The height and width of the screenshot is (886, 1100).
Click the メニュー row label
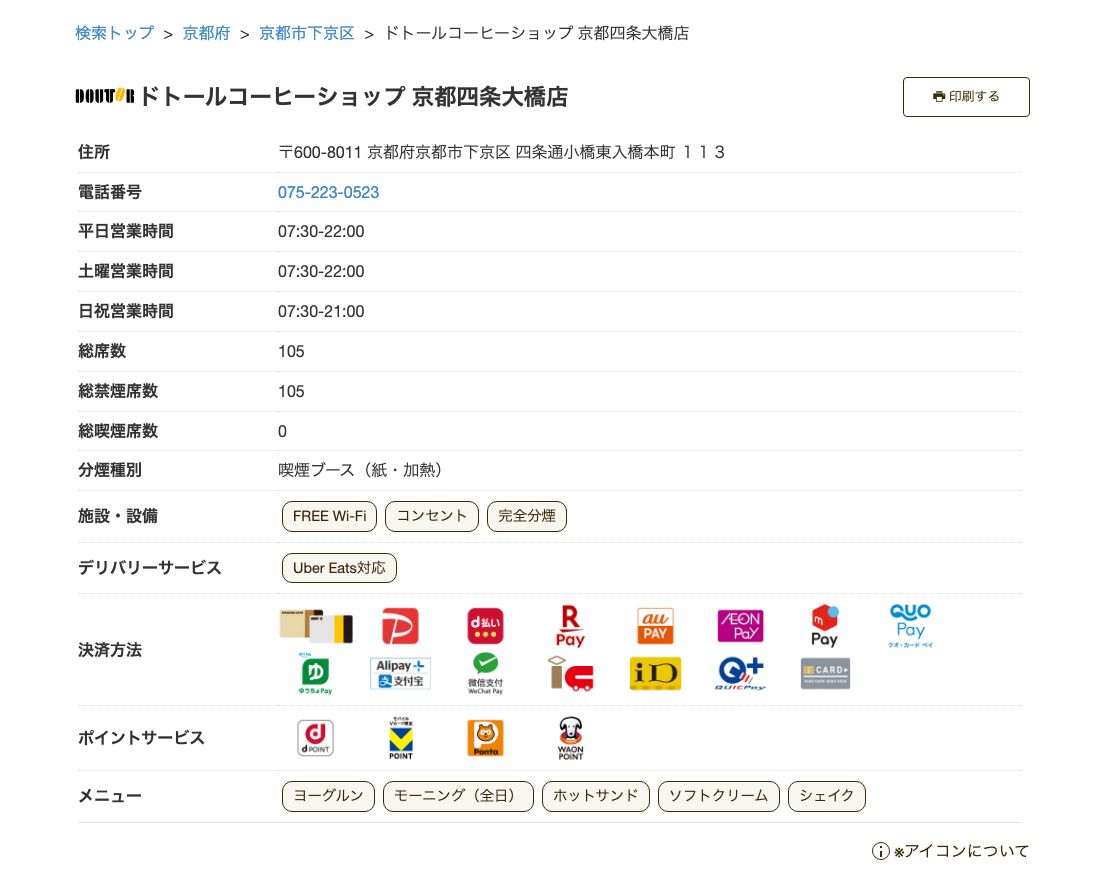point(109,796)
